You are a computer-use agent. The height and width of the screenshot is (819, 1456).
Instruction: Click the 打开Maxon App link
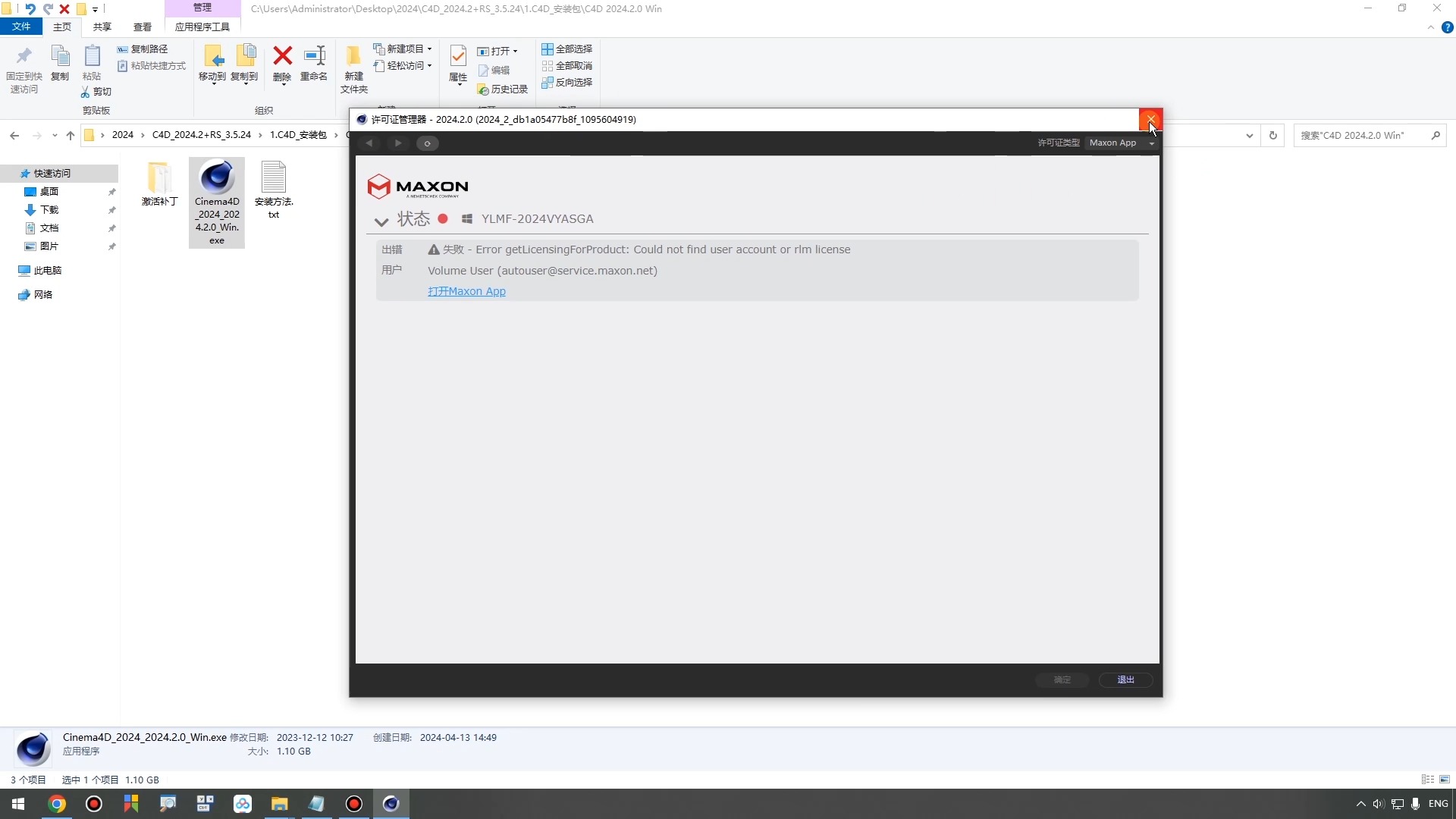coord(466,291)
